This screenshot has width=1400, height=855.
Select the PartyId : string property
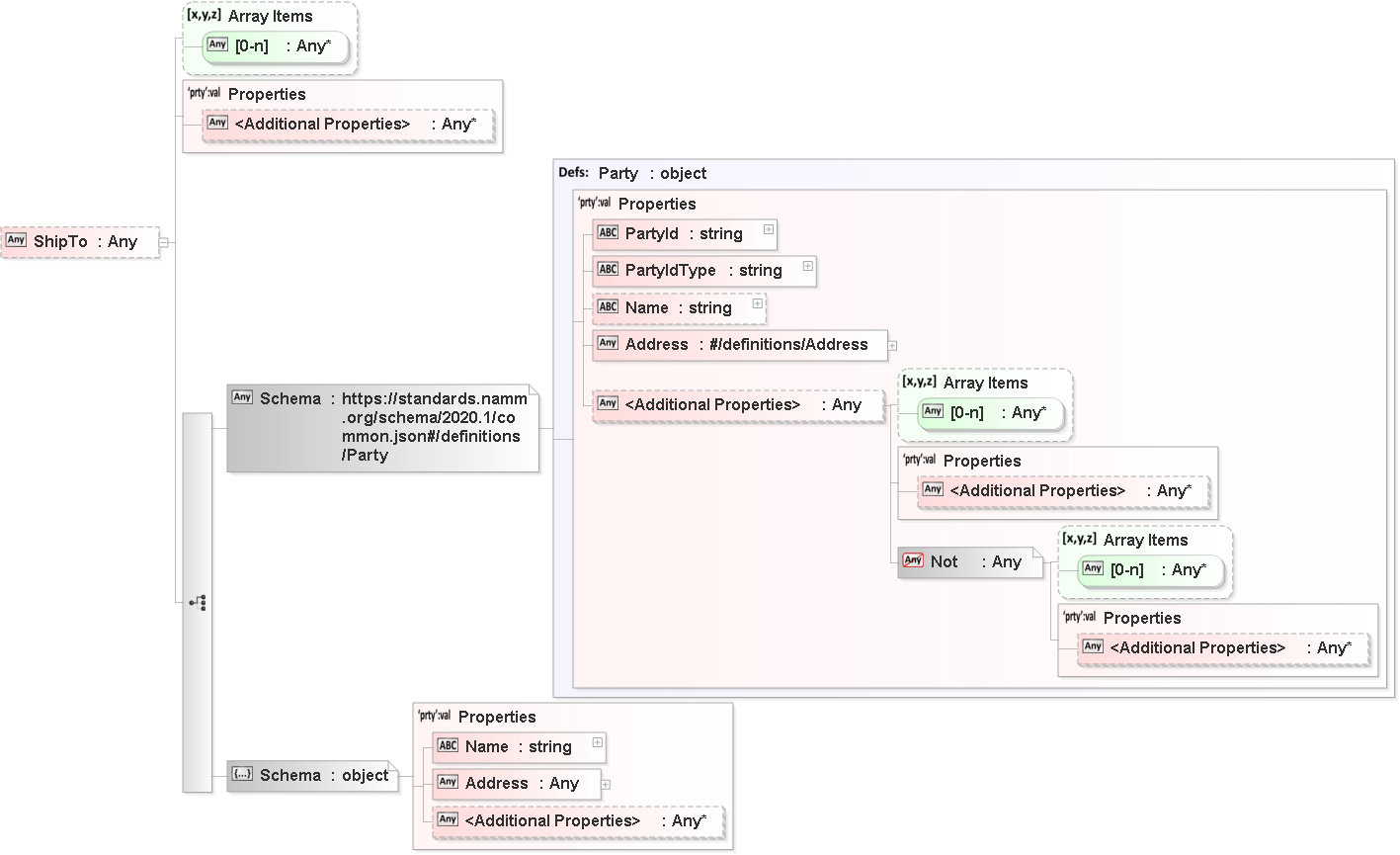tap(685, 234)
